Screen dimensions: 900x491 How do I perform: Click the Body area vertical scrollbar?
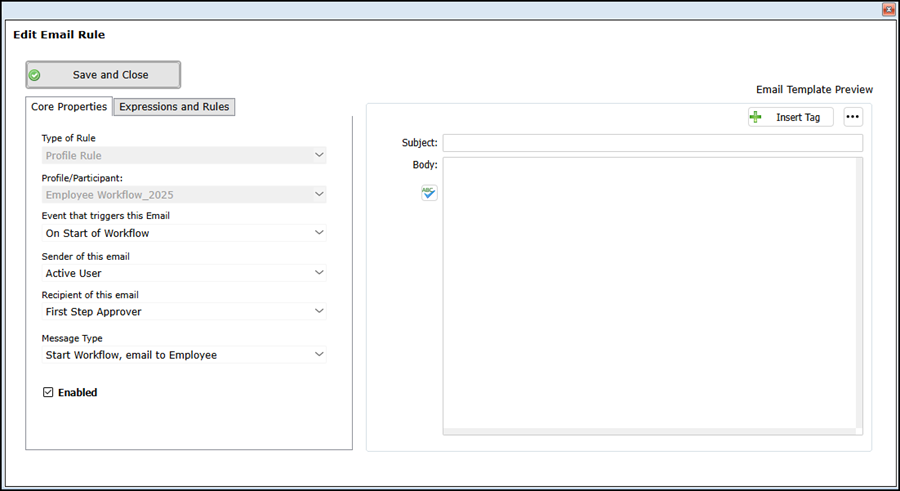(859, 290)
